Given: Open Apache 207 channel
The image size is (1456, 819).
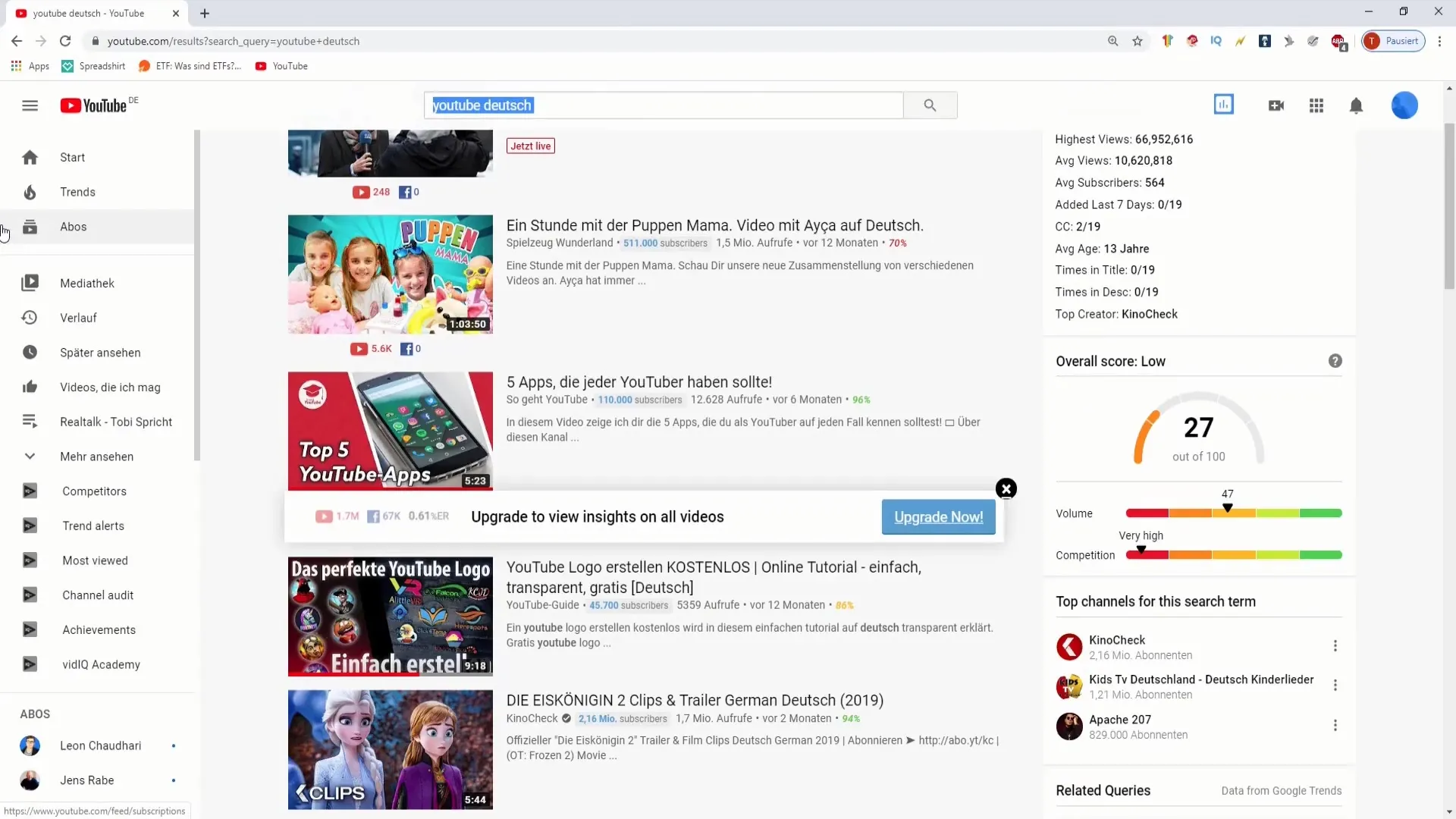Looking at the screenshot, I should tap(1119, 720).
